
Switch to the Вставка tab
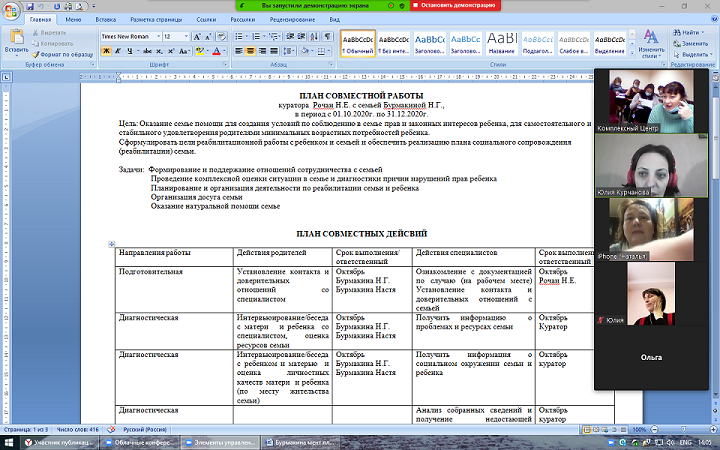coord(106,19)
